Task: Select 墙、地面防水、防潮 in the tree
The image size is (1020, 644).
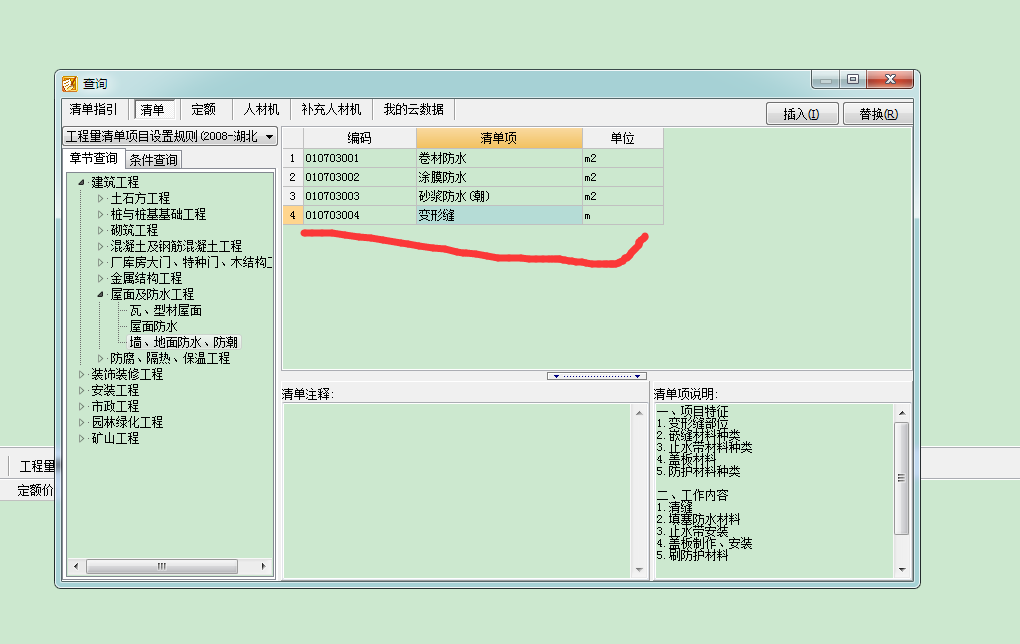Action: (x=184, y=342)
